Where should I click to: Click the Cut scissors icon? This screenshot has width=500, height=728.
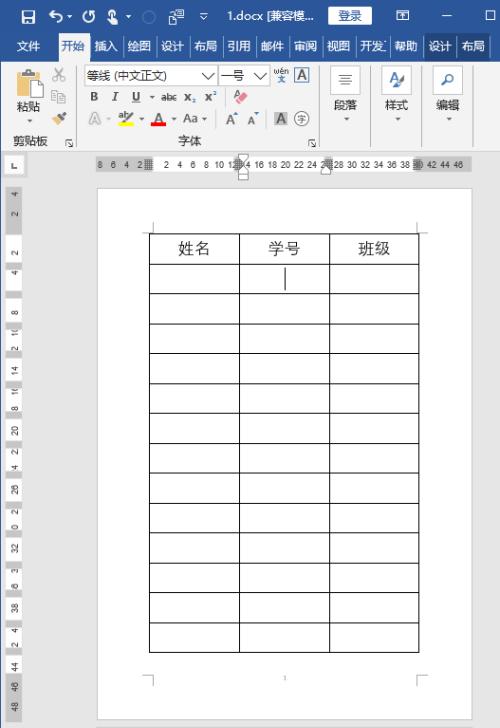tap(58, 74)
